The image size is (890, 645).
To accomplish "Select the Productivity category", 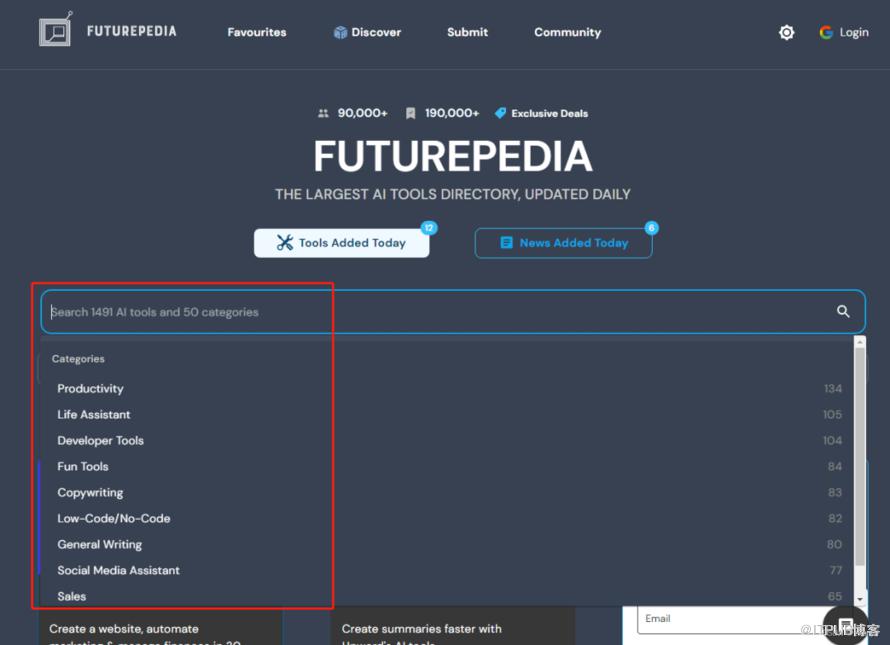I will click(x=90, y=389).
